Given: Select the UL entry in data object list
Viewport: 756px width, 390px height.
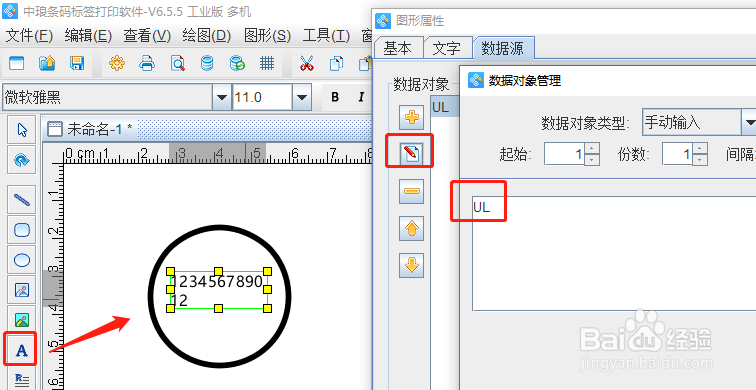Looking at the screenshot, I should tap(445, 107).
